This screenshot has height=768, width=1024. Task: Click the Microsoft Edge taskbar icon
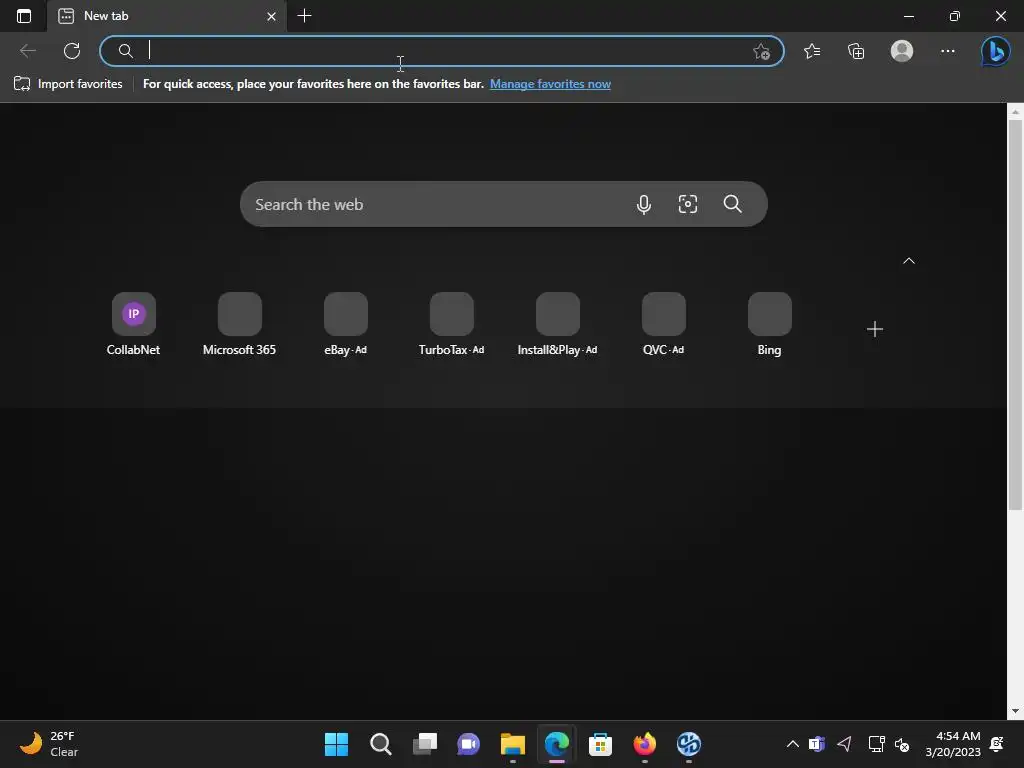coord(556,744)
